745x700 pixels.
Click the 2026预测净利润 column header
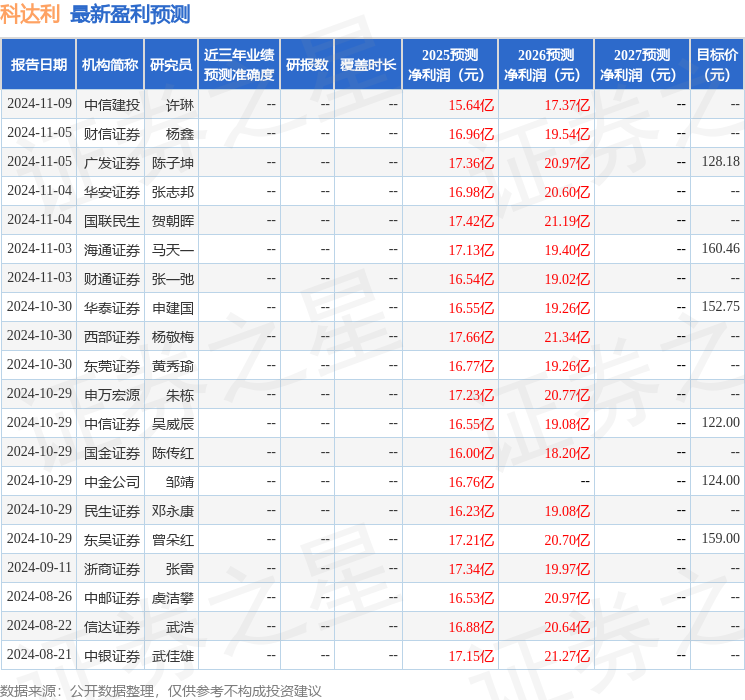pos(545,64)
